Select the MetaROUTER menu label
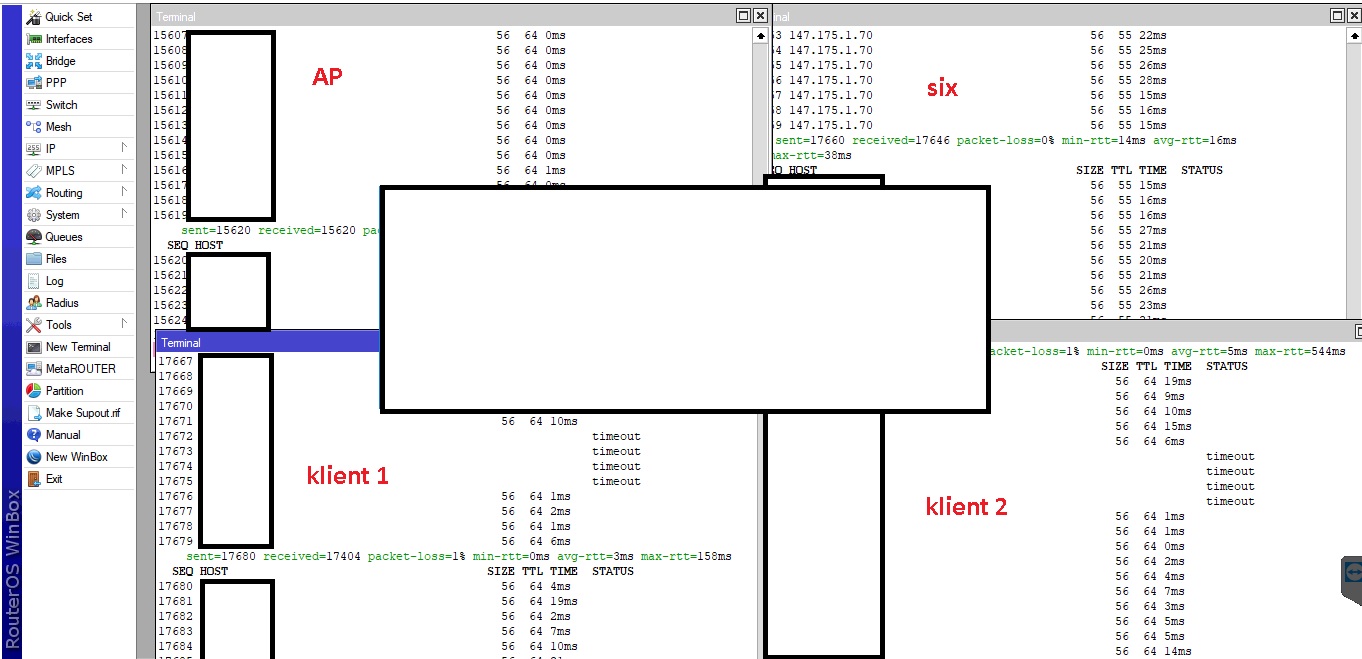1362x659 pixels. tap(81, 369)
